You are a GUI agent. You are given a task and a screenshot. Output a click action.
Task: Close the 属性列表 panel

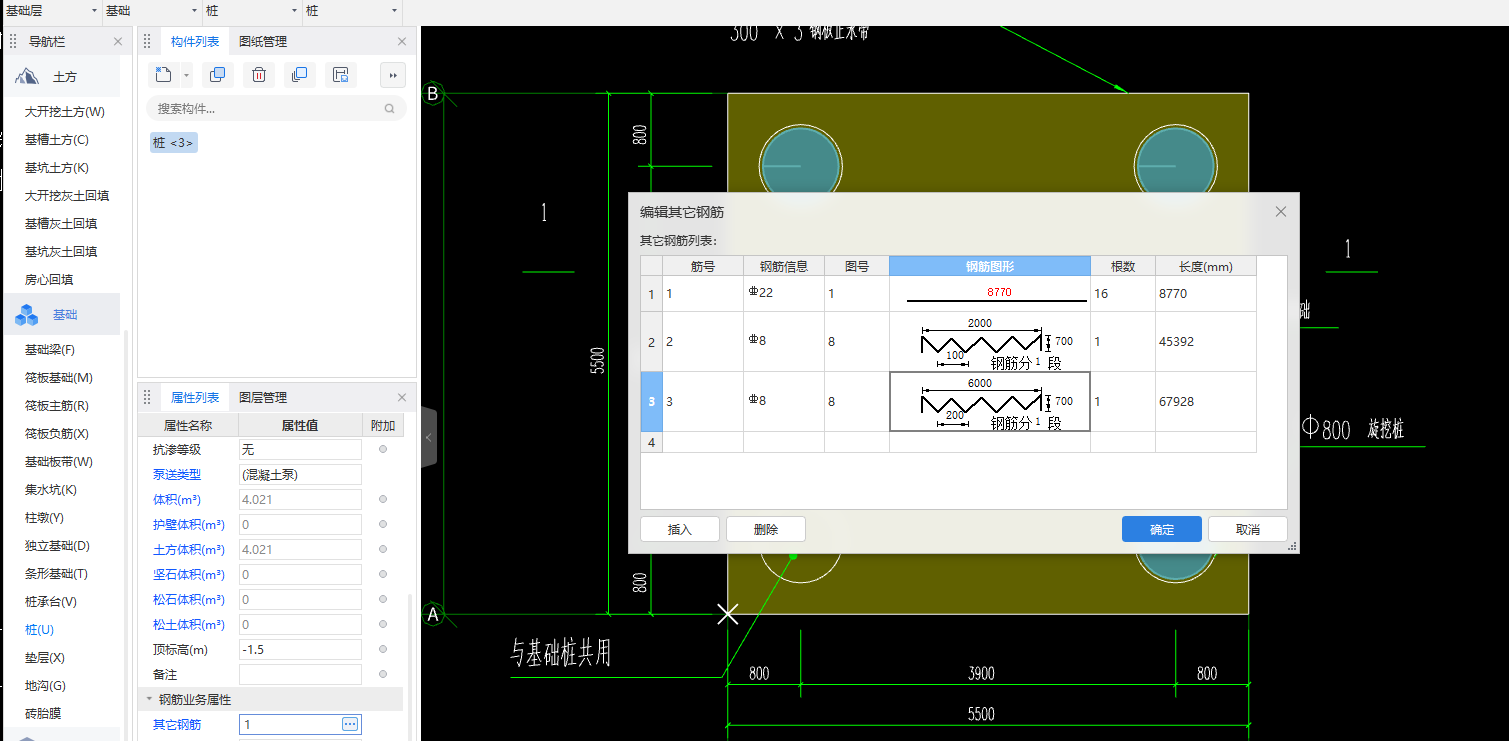click(x=402, y=397)
